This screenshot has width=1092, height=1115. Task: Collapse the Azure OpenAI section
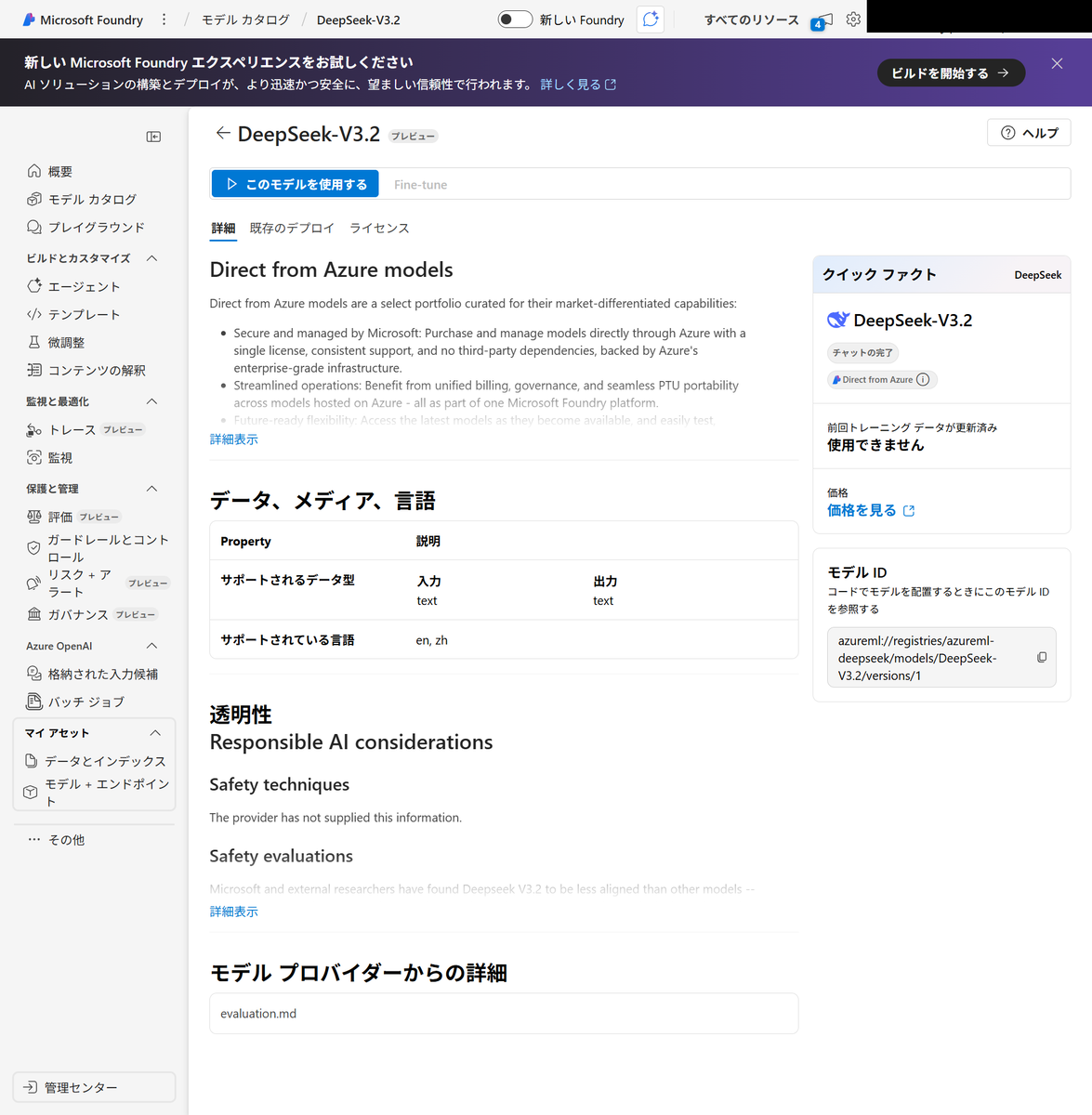pyautogui.click(x=152, y=646)
